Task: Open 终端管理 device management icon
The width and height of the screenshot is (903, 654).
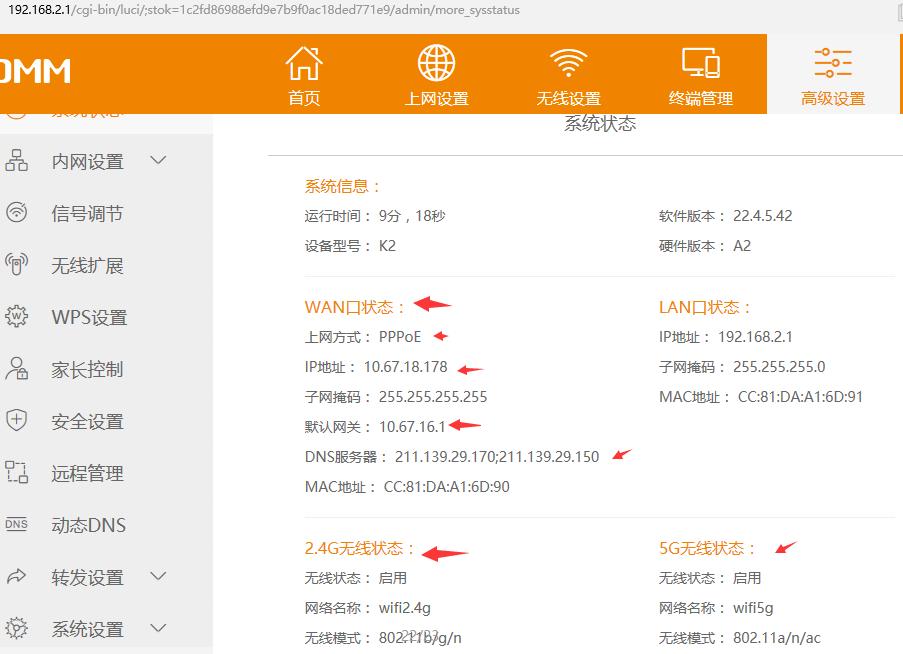Action: tap(701, 61)
